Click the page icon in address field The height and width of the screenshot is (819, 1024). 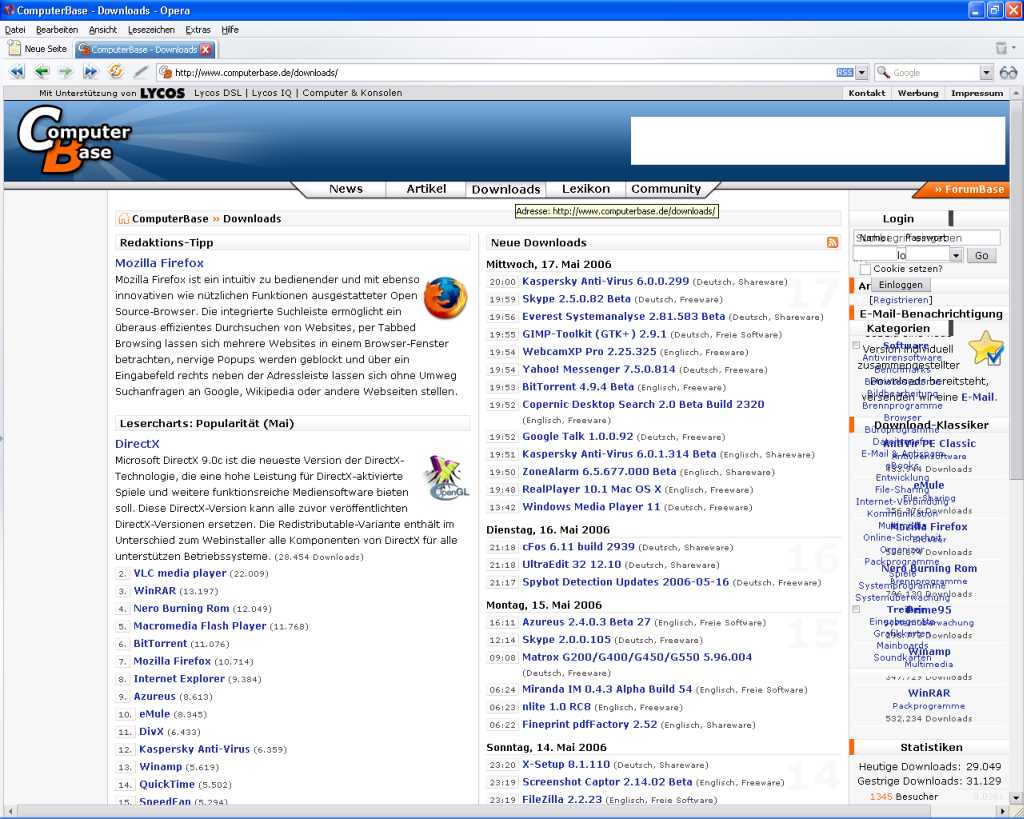coord(166,72)
